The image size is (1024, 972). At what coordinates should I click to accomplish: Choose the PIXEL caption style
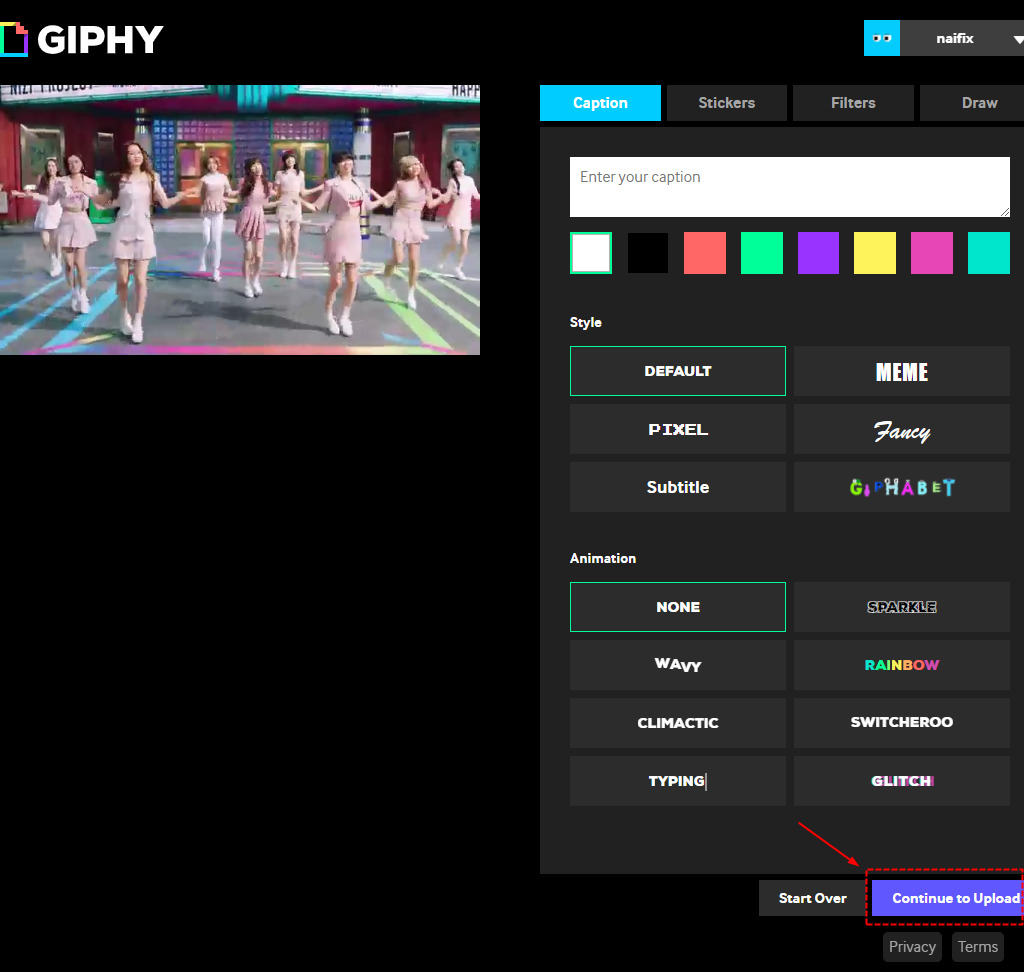(x=678, y=429)
